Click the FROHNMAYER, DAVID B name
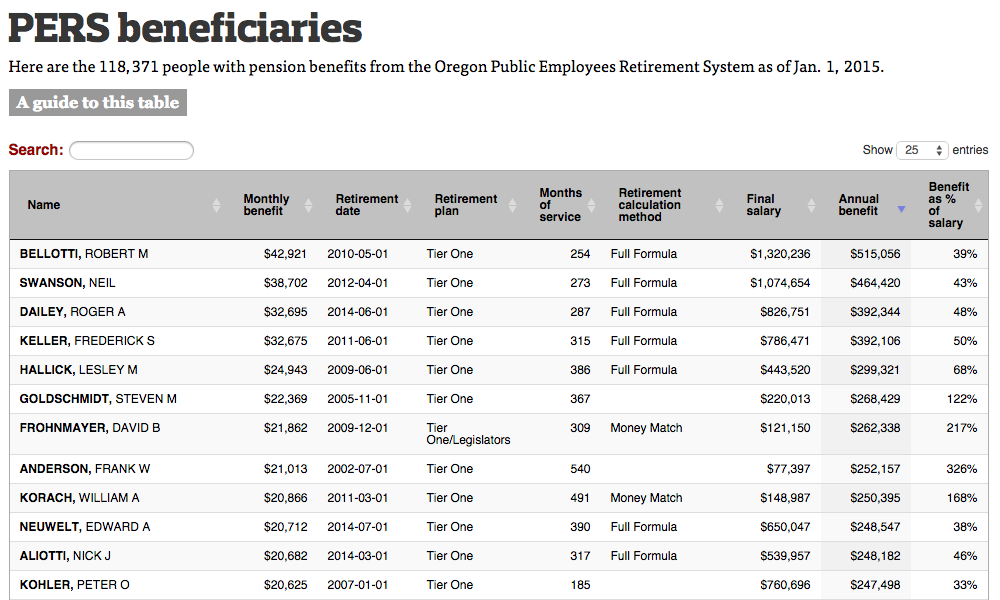 [90, 428]
